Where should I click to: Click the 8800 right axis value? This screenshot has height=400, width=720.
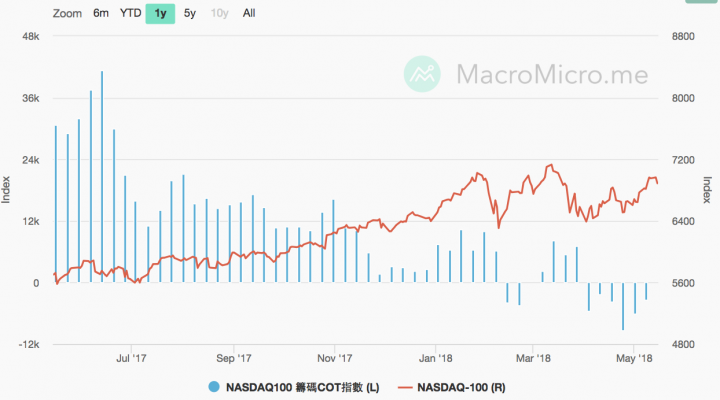tap(683, 36)
